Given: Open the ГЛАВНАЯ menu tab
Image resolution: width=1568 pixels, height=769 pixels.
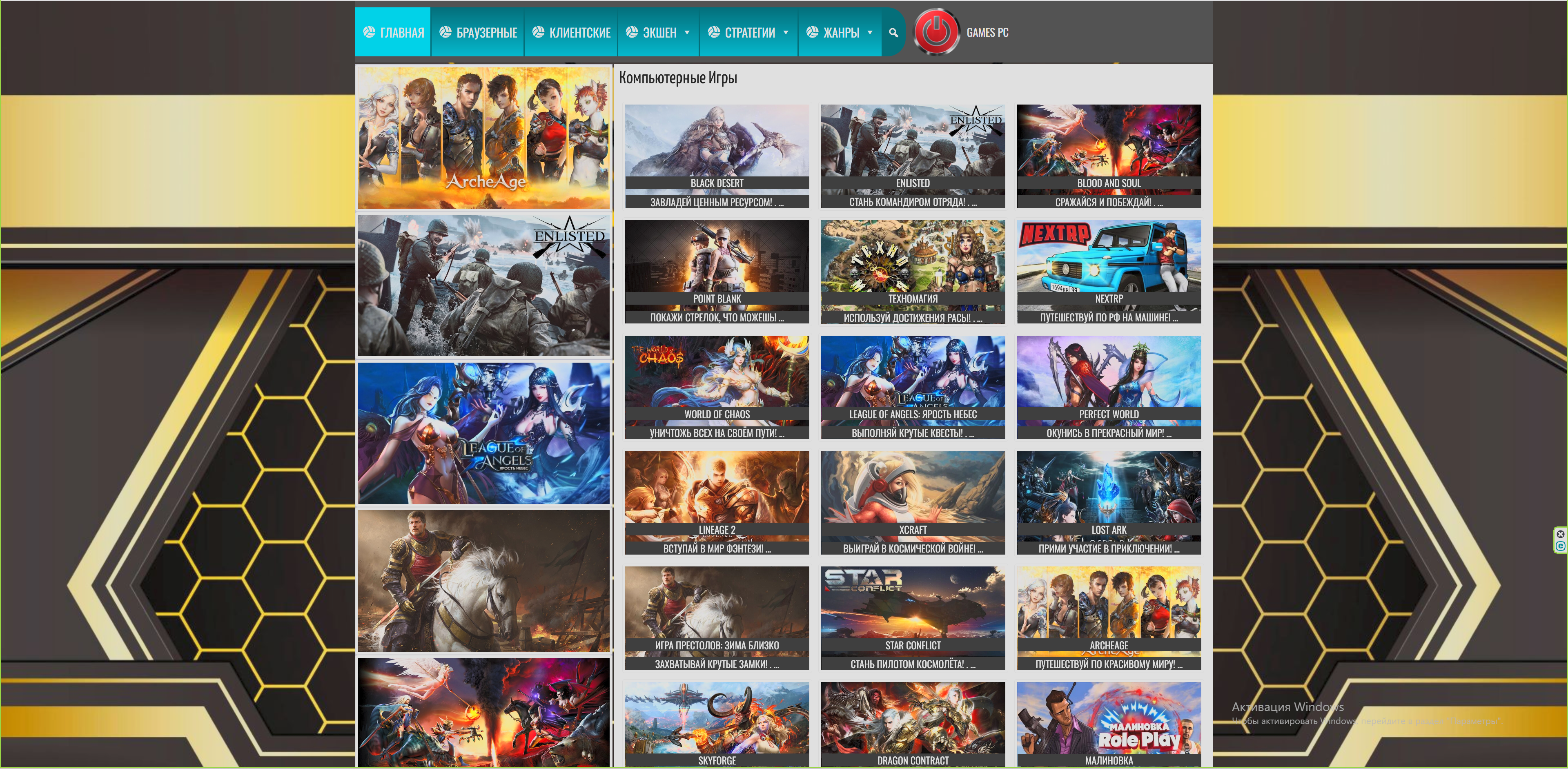Looking at the screenshot, I should (x=393, y=32).
